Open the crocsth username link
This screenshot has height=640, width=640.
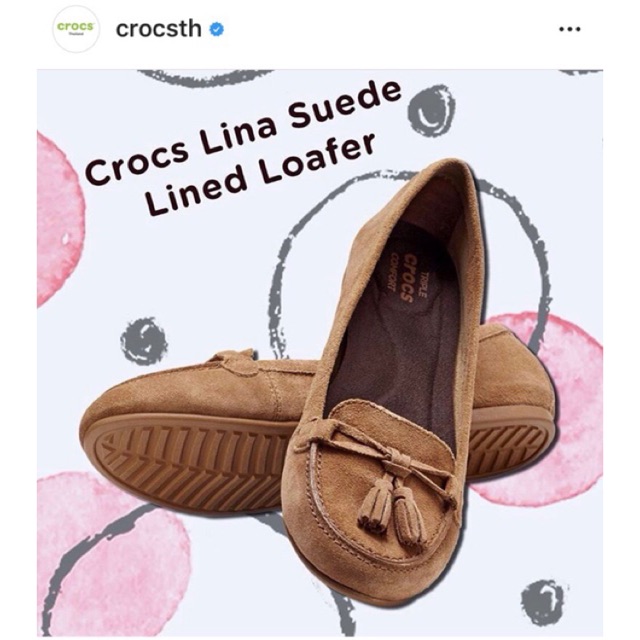pos(158,29)
